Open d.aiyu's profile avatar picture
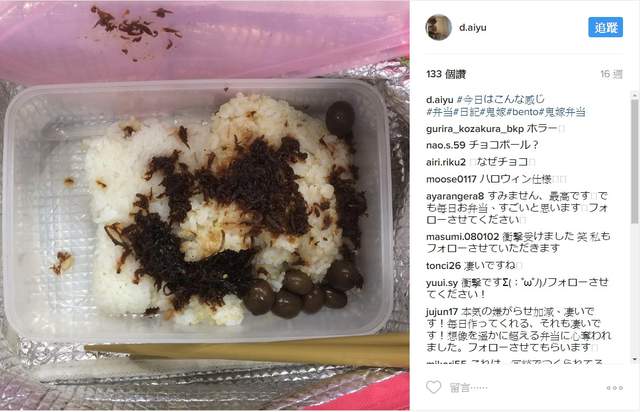The width and height of the screenshot is (640, 412). (x=438, y=27)
